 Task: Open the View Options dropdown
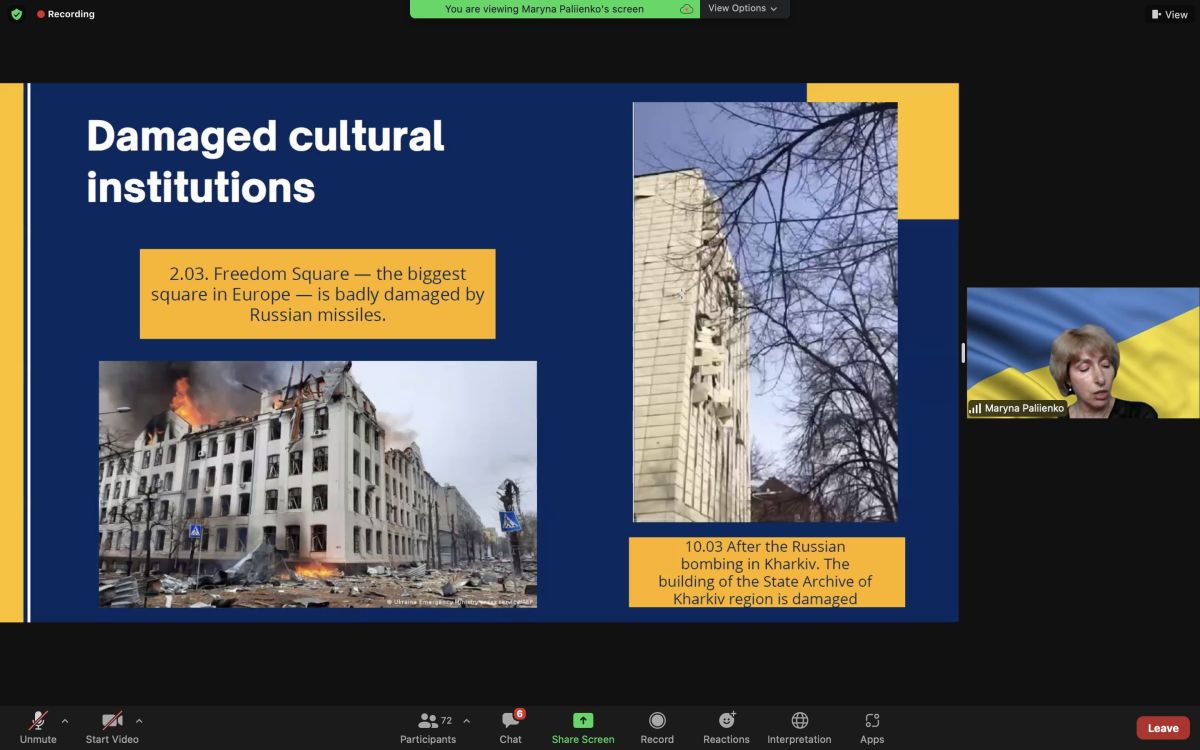pos(743,9)
